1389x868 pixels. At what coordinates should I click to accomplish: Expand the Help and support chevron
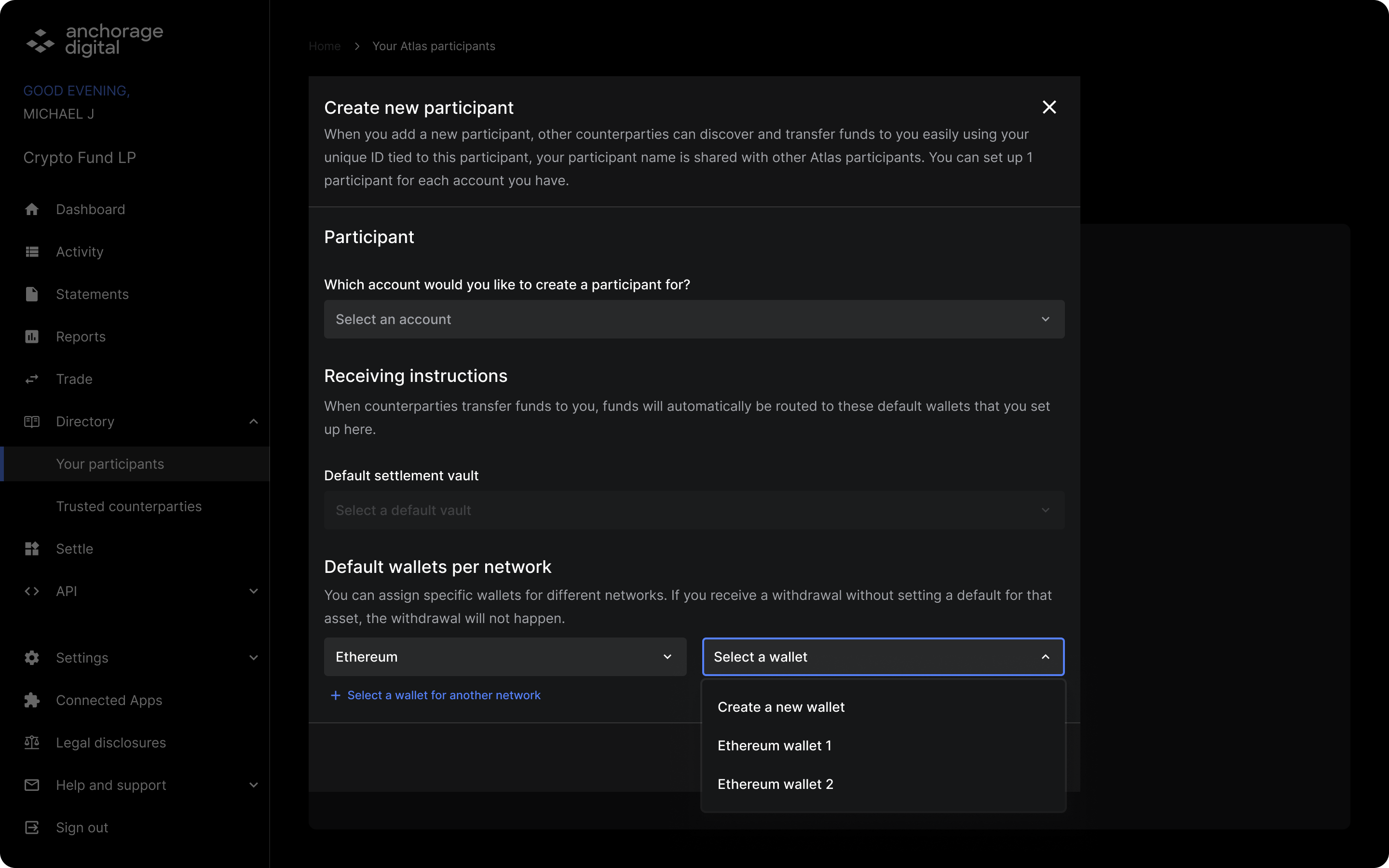tap(253, 785)
